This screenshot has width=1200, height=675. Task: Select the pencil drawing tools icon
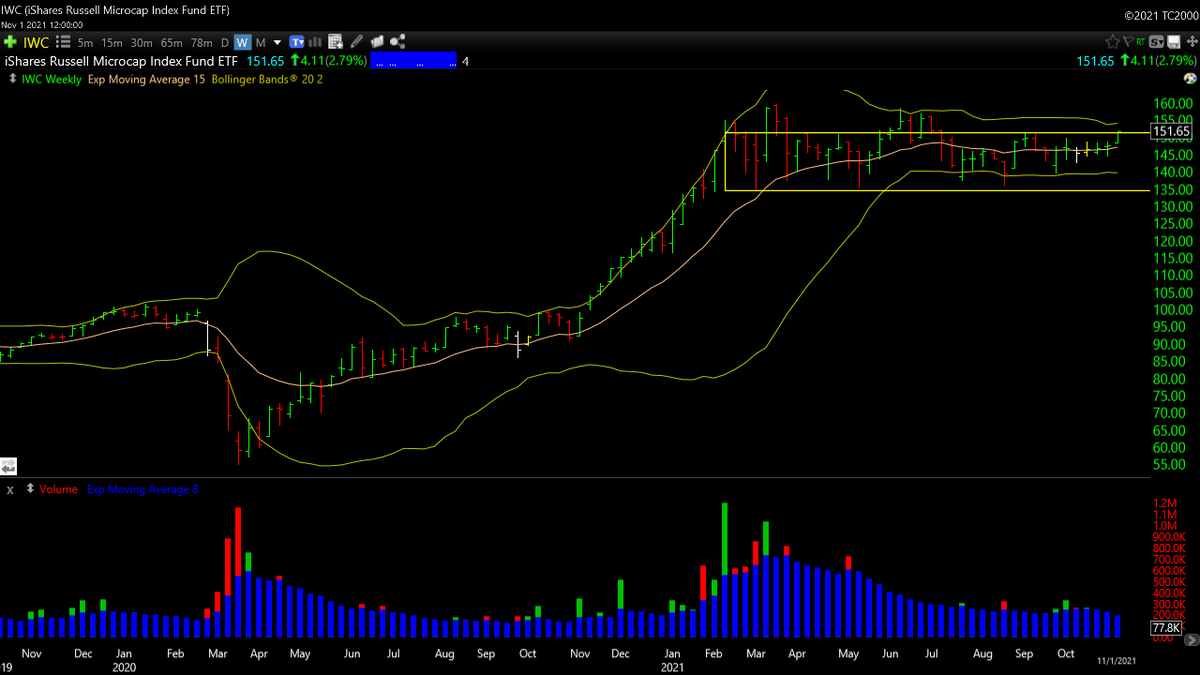tap(356, 42)
